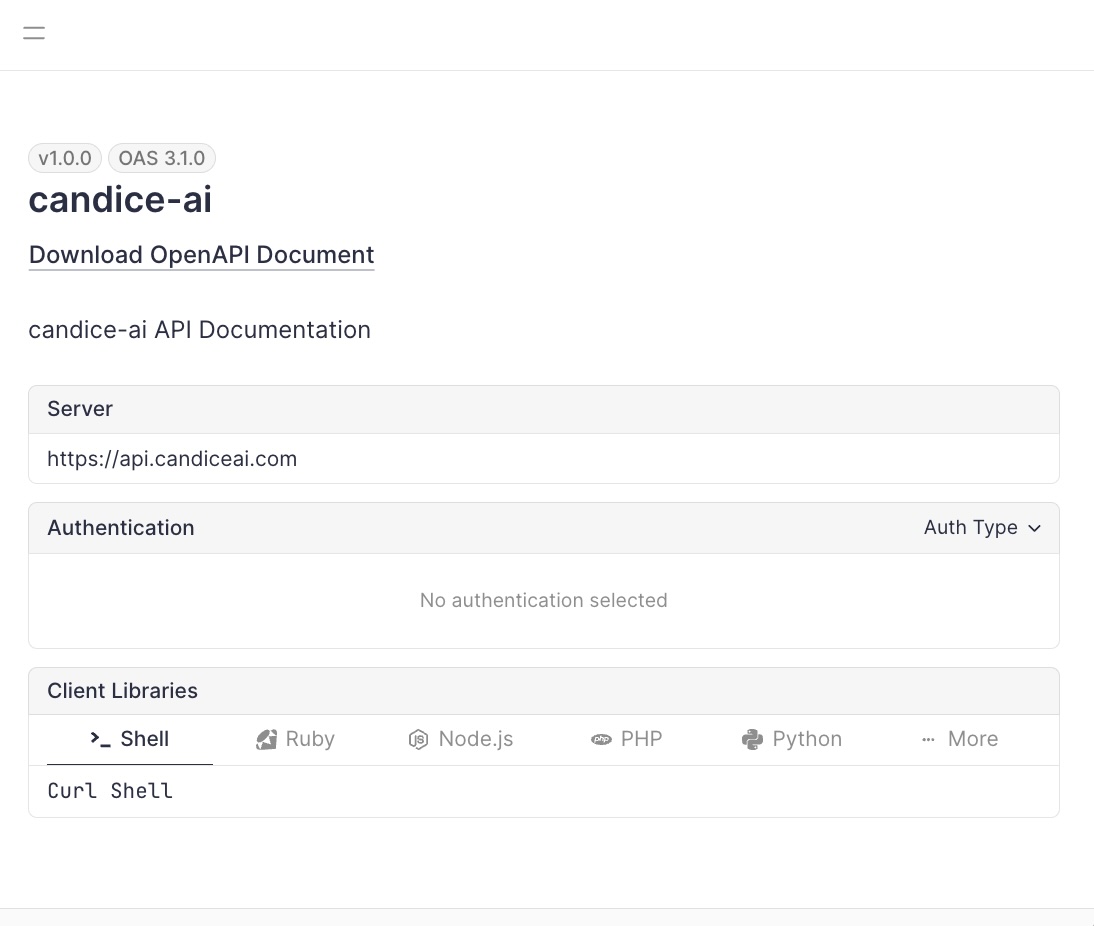Click the Ruby gem icon
Screen dimensions: 1094x926
pyautogui.click(x=266, y=739)
